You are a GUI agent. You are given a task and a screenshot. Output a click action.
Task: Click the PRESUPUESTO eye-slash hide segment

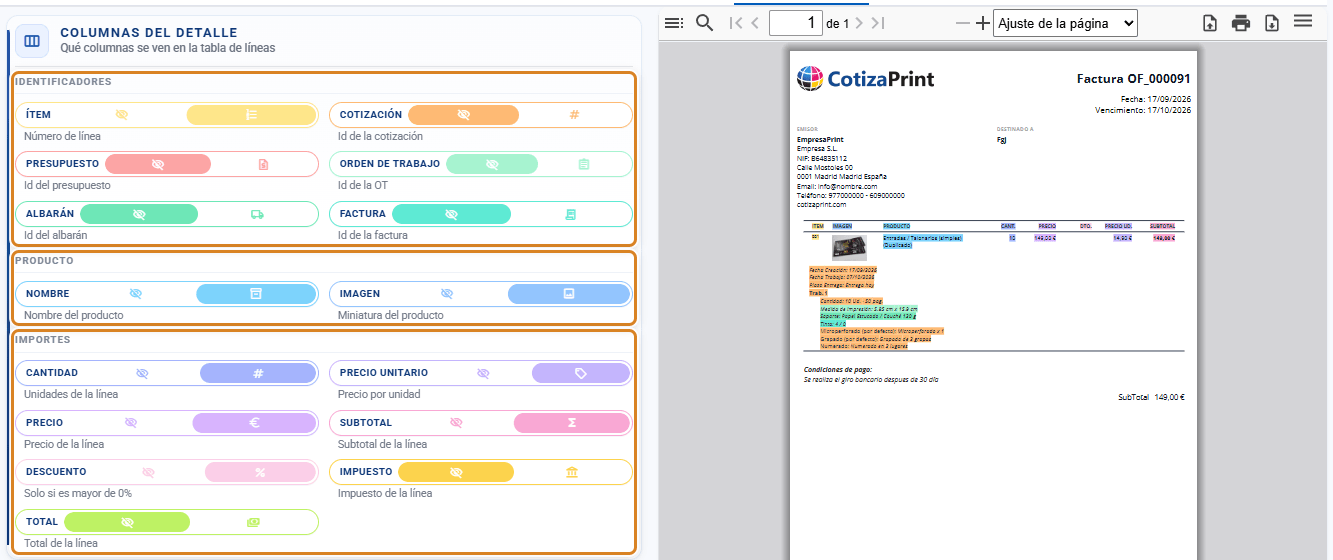coord(158,164)
